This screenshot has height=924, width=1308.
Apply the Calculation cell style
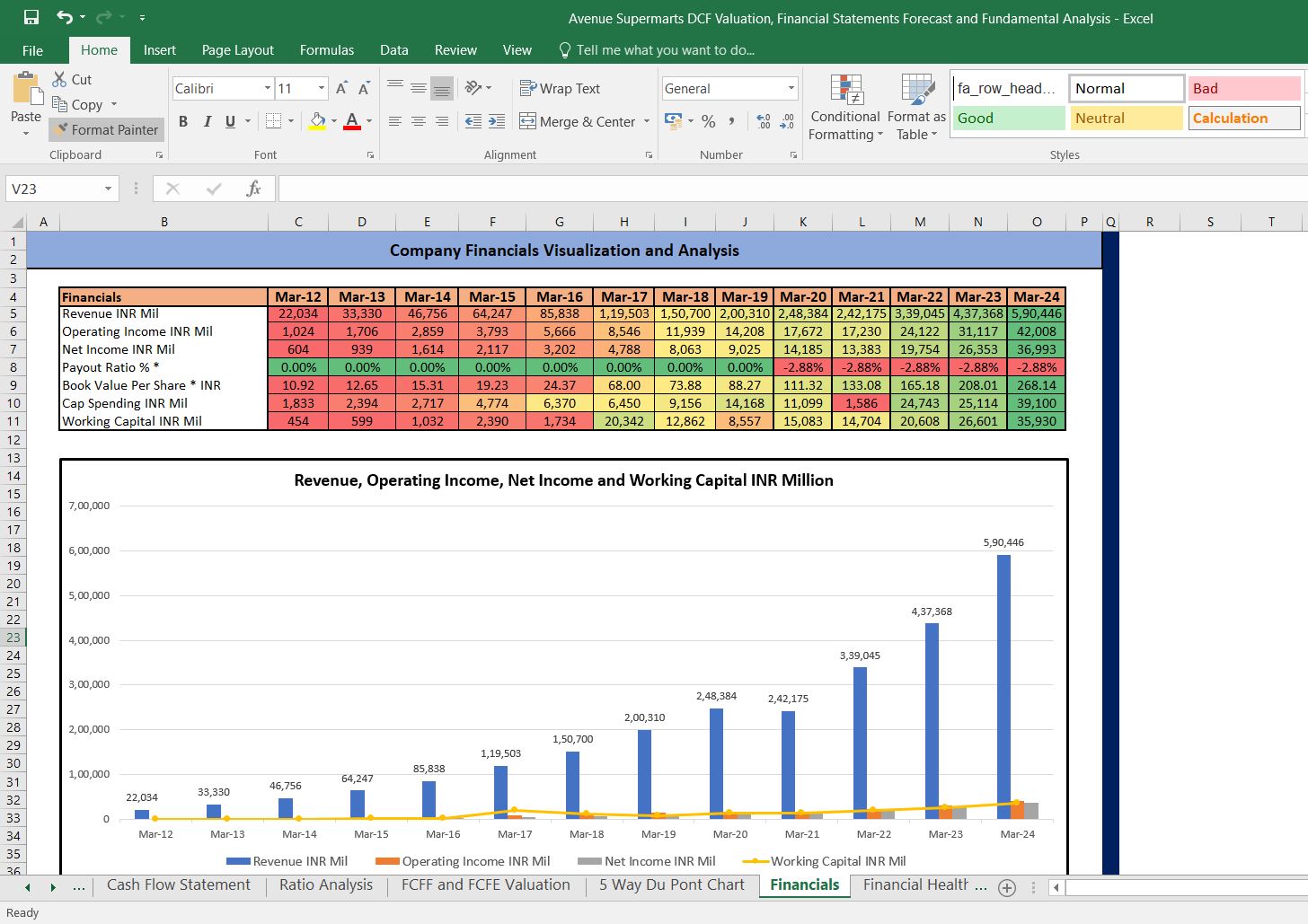tap(1244, 118)
